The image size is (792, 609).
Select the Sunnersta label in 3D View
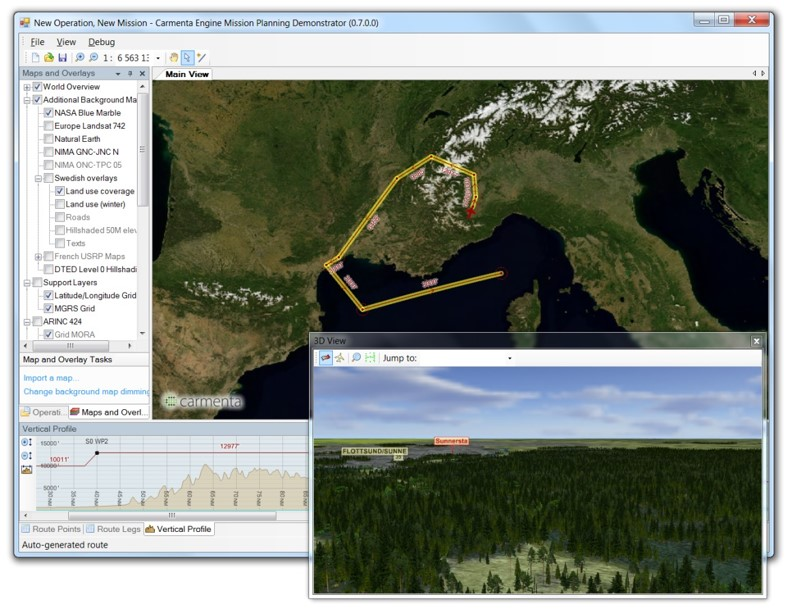point(452,441)
